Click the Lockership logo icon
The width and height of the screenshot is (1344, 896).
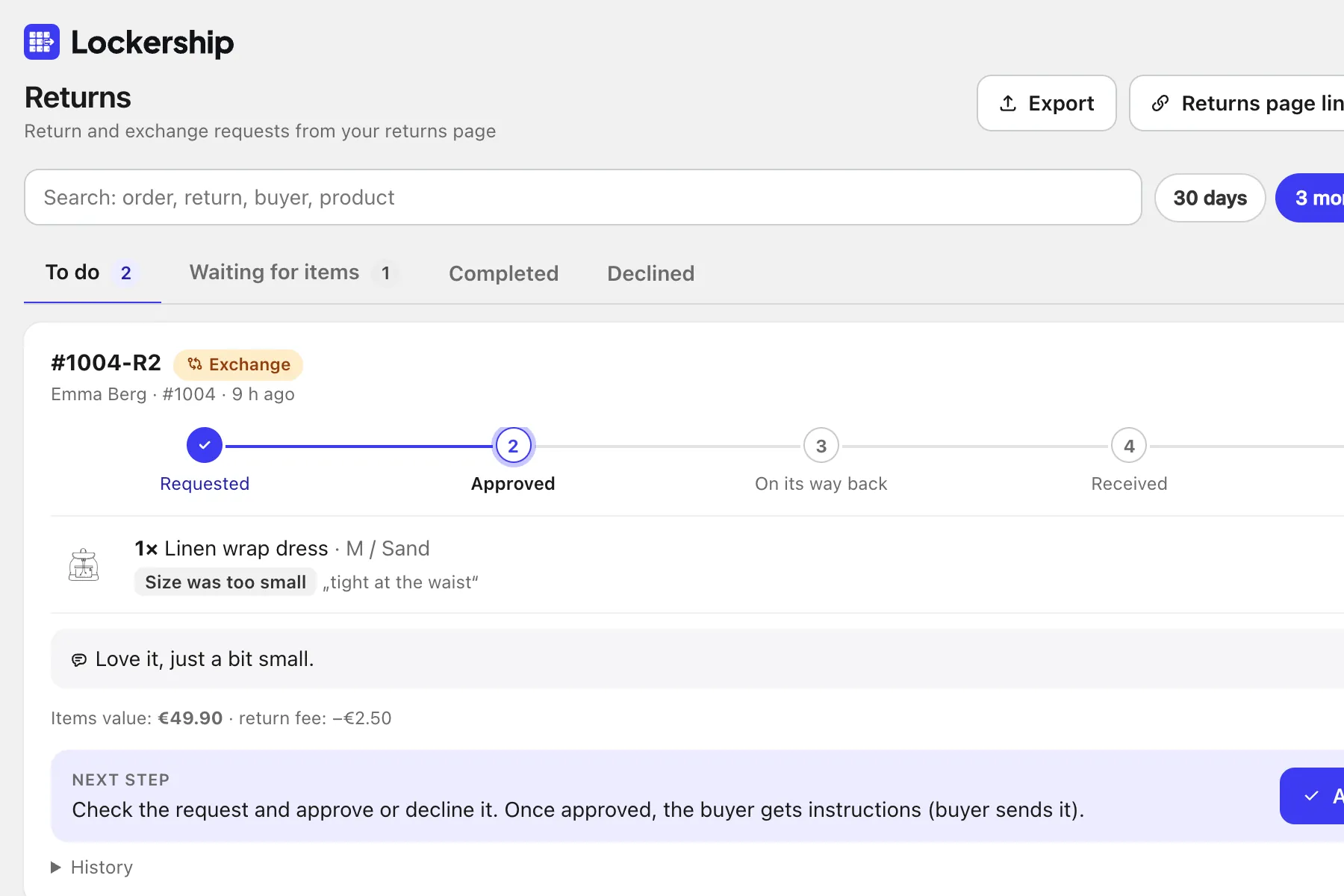[42, 42]
